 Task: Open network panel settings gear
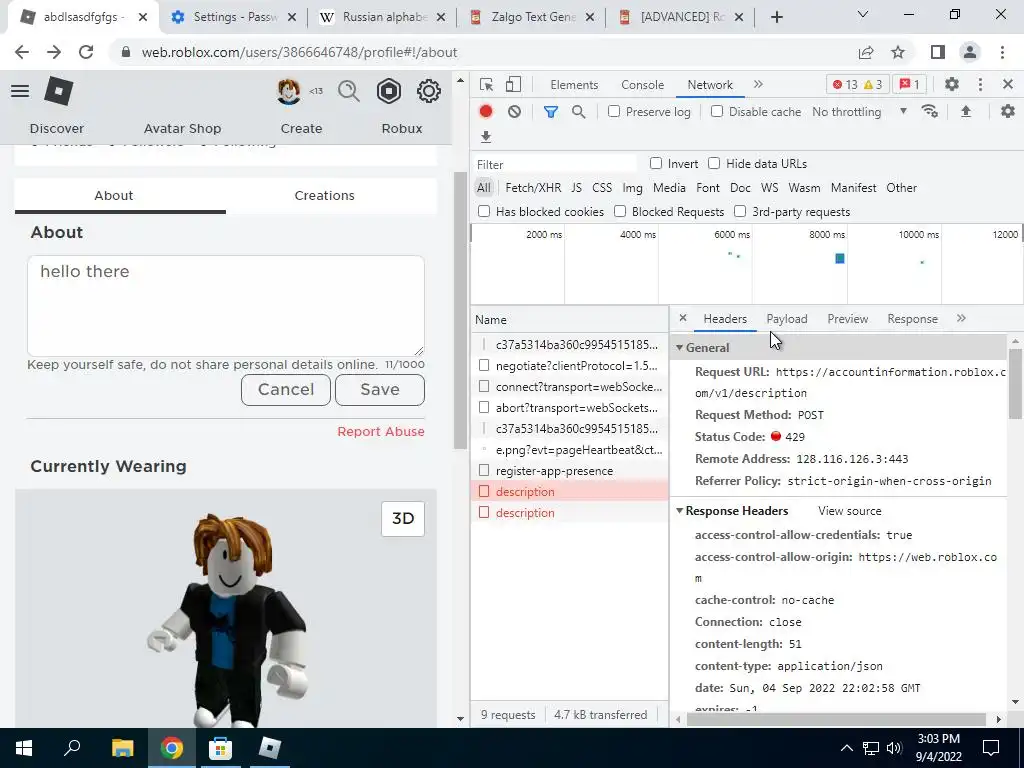[x=1008, y=111]
